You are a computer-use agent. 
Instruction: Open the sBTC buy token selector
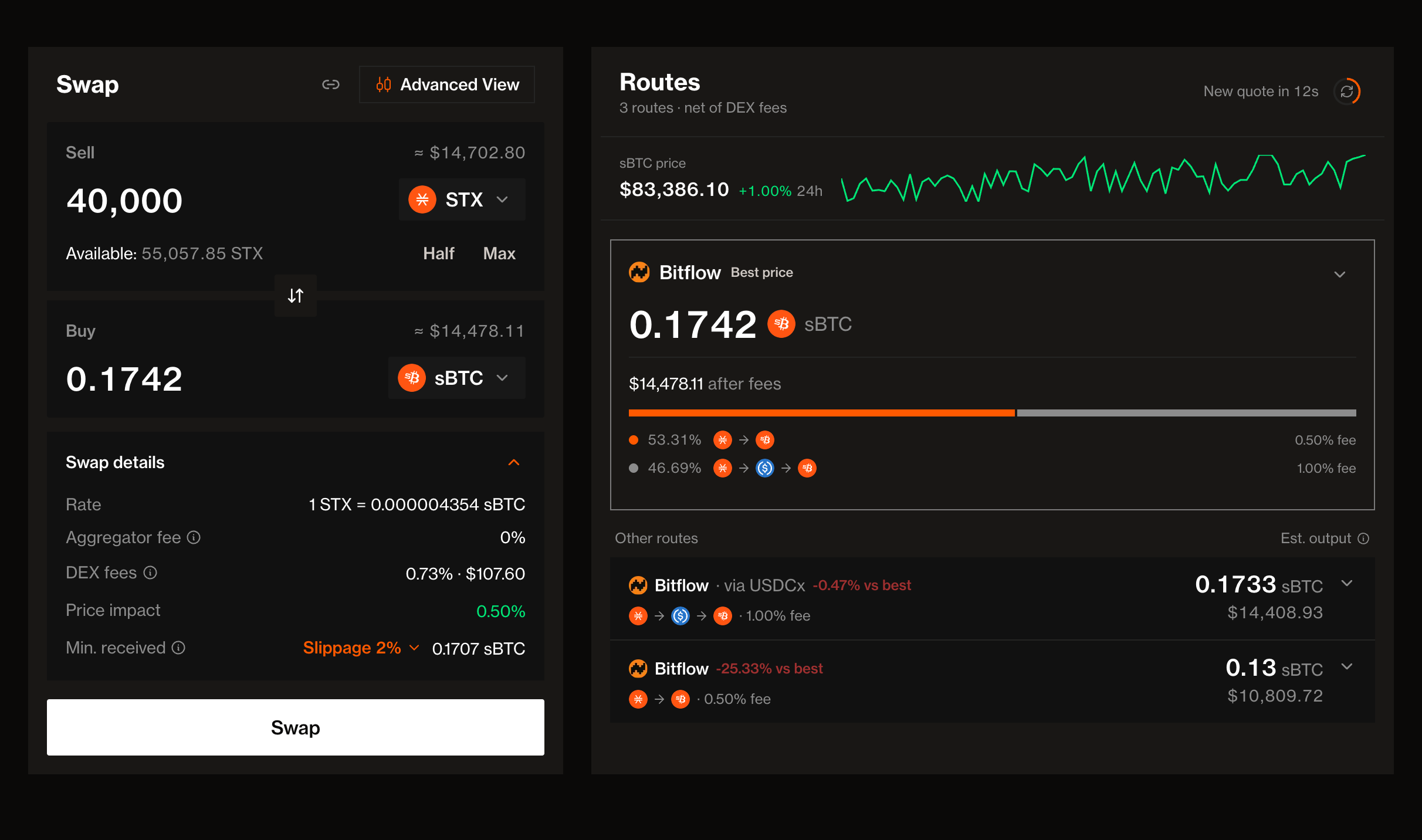457,378
